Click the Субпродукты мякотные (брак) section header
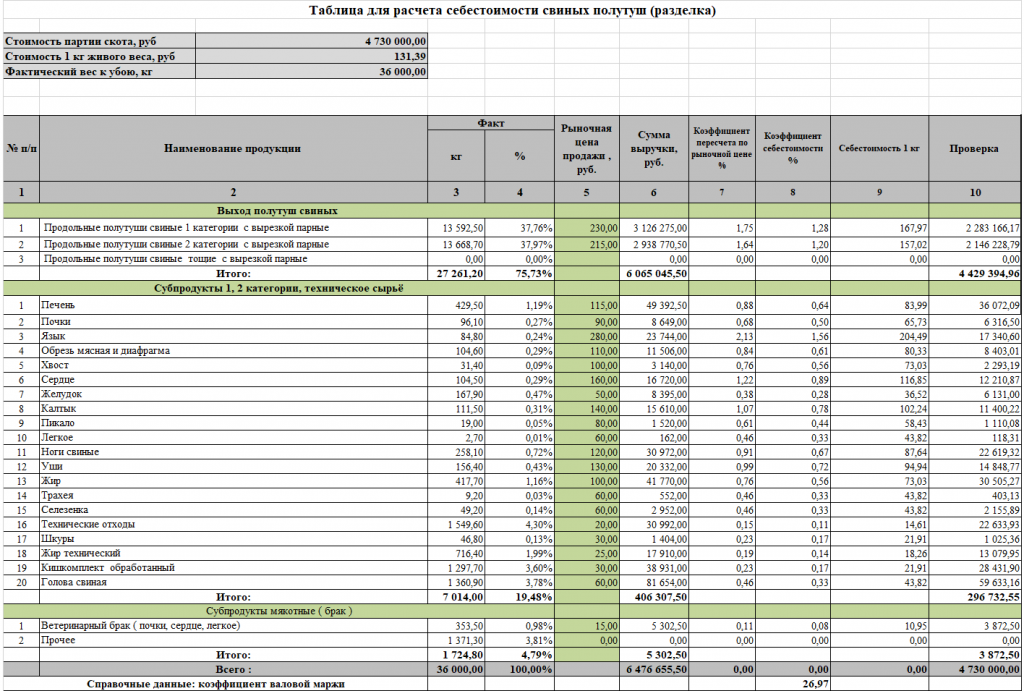This screenshot has width=1024, height=691. (277, 610)
